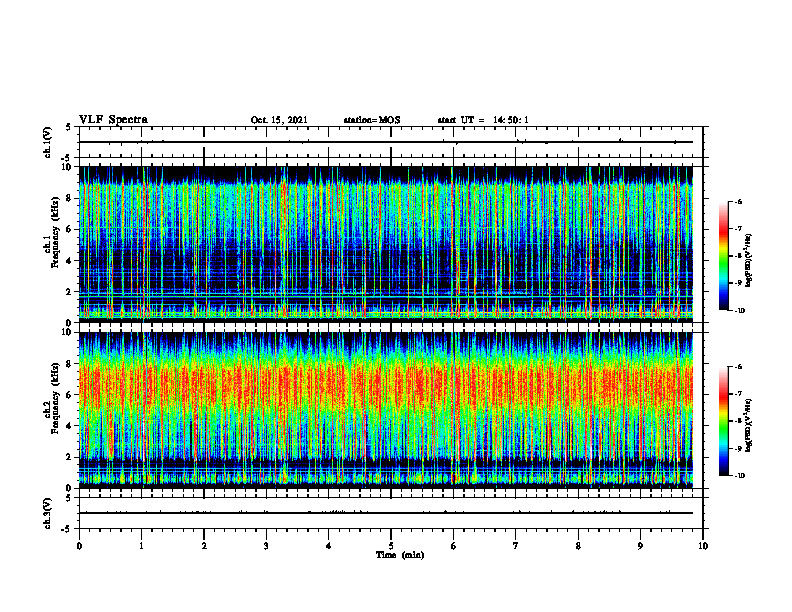Screen dimensions: 792x612
Task: Click the "8" kHz tick on ch.1 frequency axis
Action: click(70, 198)
